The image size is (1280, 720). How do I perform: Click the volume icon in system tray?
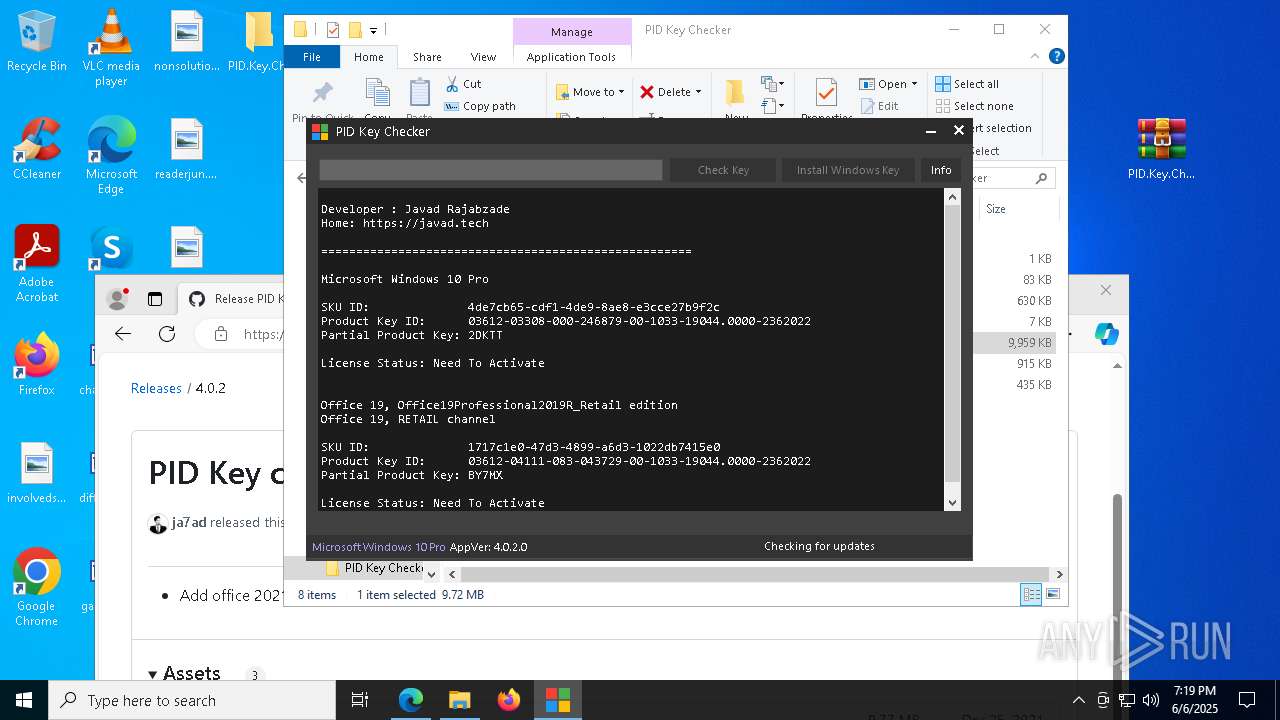(1150, 700)
